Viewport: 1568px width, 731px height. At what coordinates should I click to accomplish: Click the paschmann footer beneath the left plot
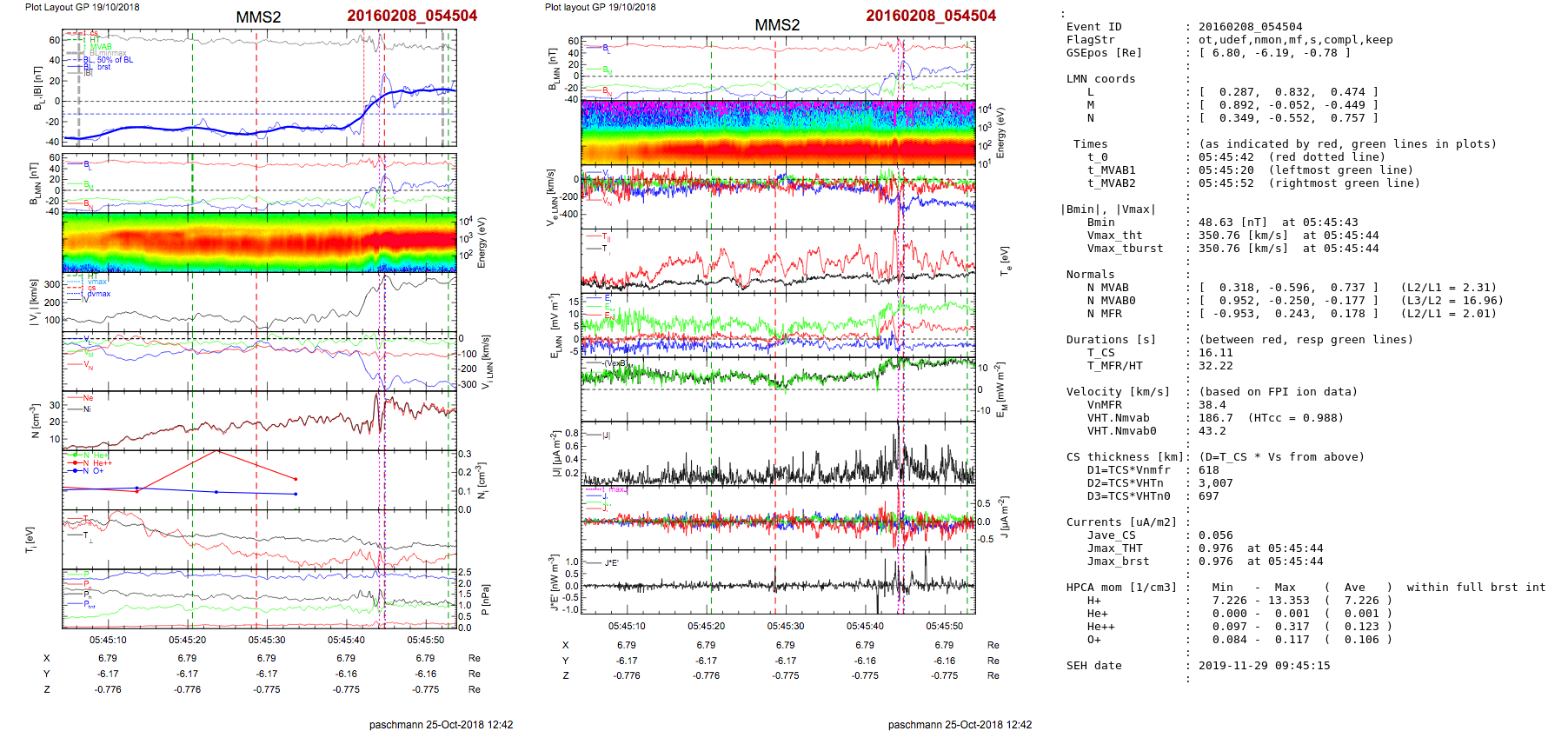pyautogui.click(x=441, y=724)
